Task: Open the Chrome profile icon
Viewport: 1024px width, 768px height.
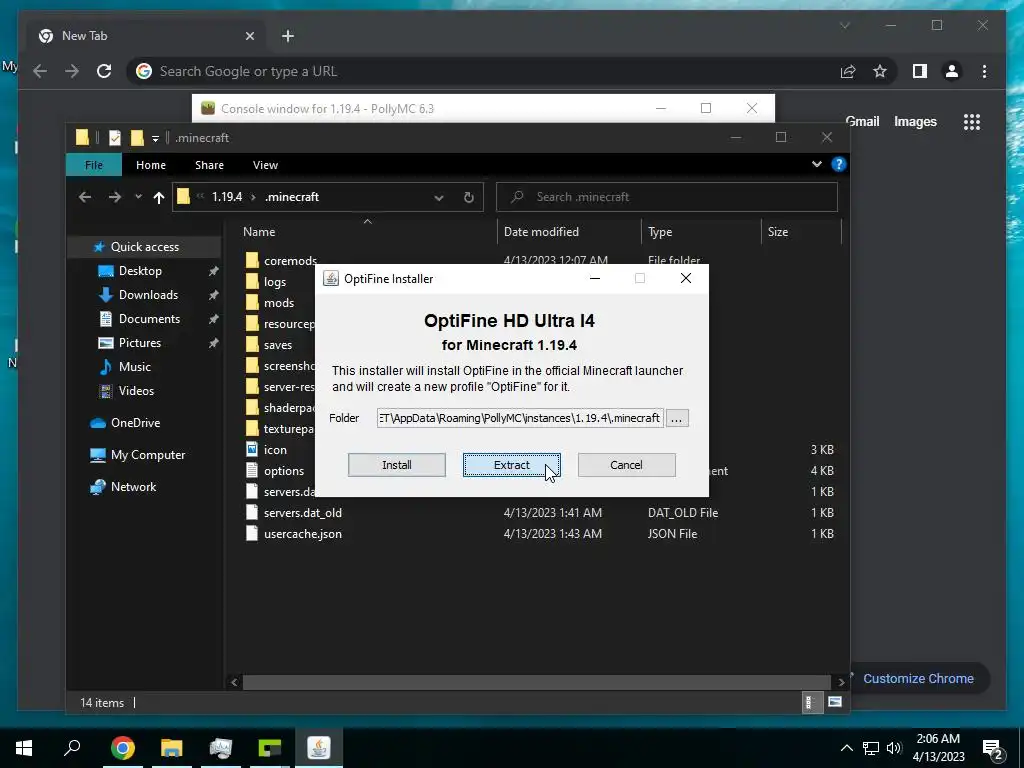Action: click(x=952, y=71)
